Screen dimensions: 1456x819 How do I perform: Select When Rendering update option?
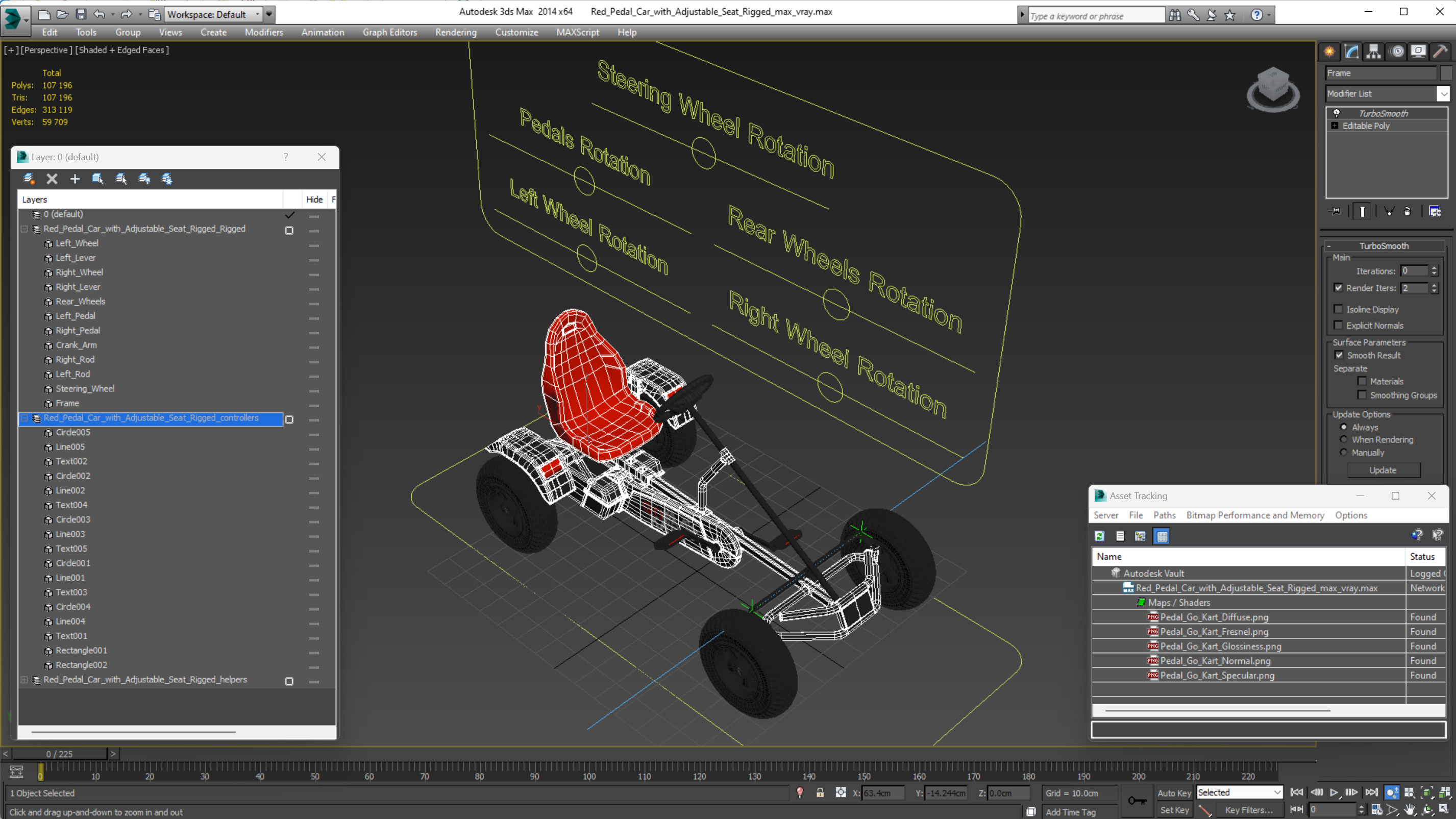click(1344, 440)
